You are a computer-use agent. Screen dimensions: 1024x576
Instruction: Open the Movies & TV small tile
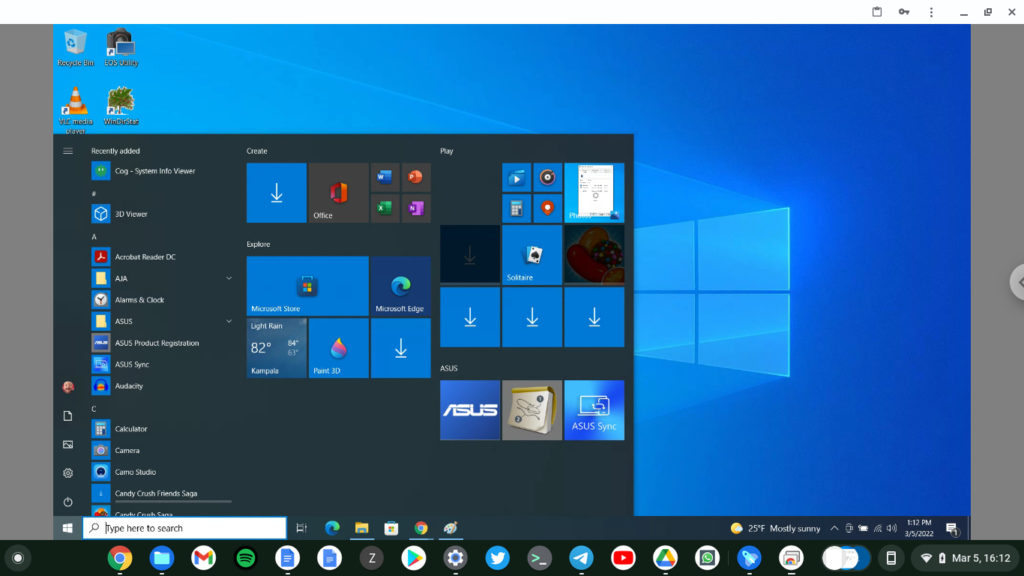click(516, 177)
